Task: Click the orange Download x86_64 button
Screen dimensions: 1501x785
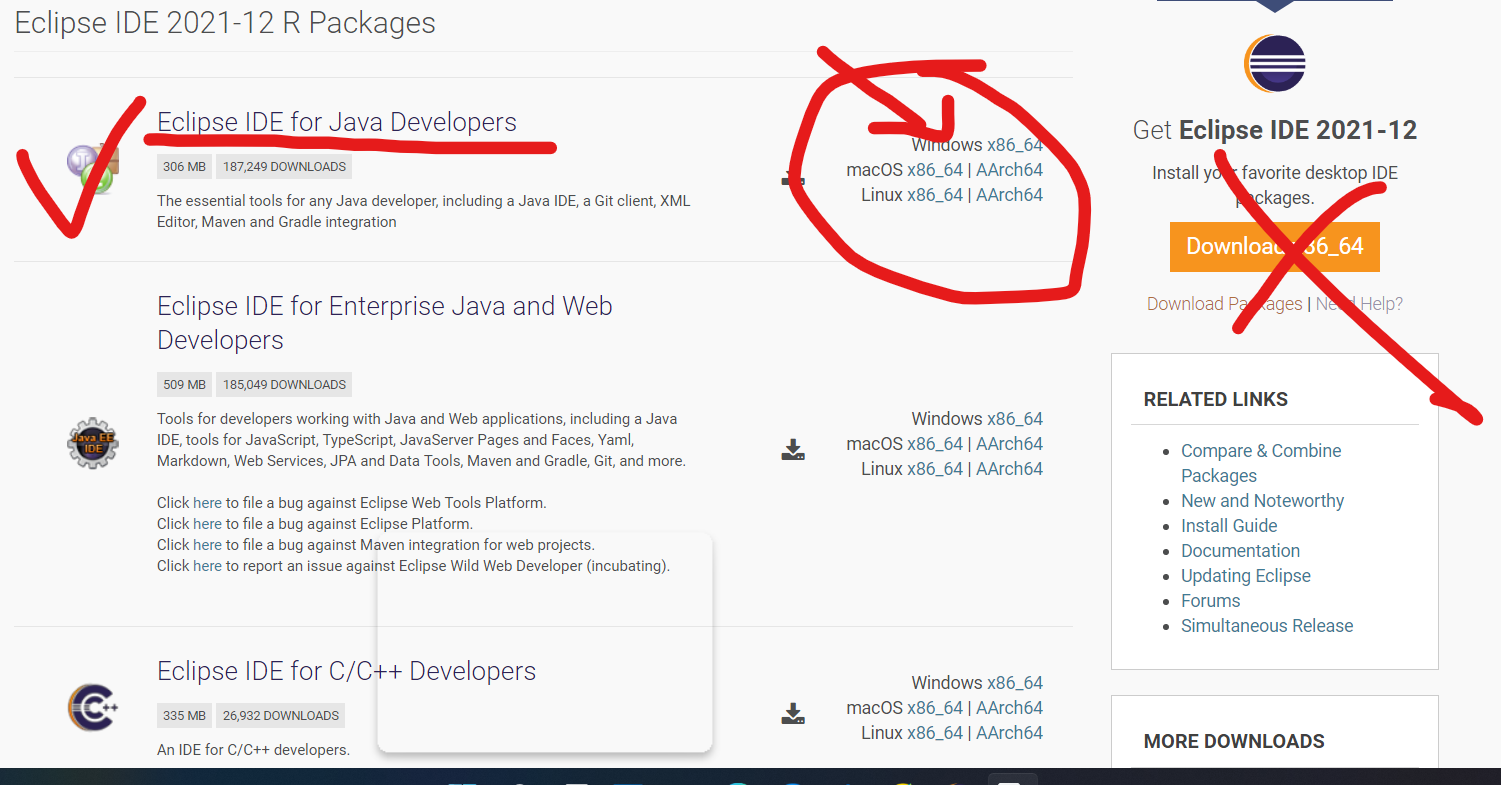Action: point(1275,247)
